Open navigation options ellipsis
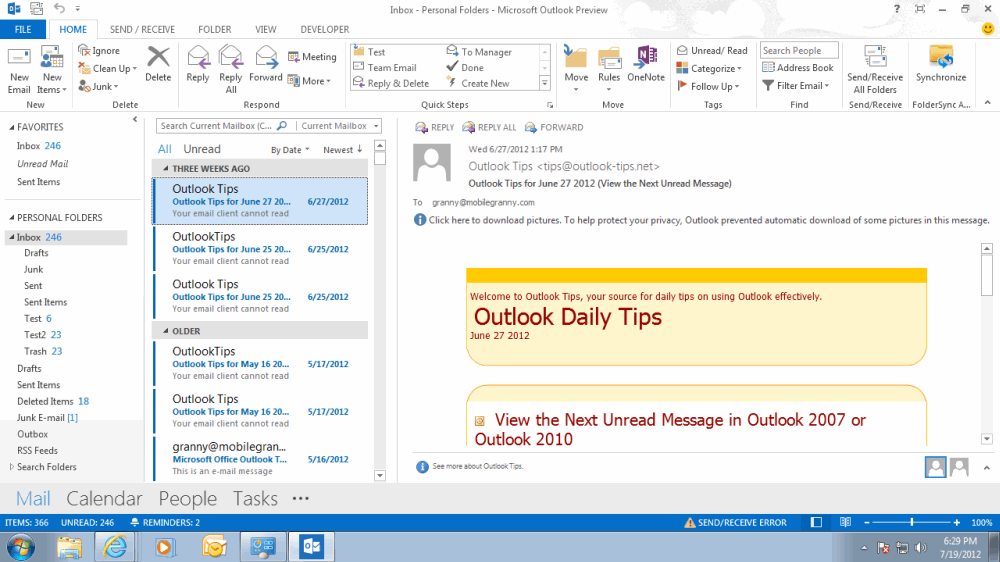1000x562 pixels. click(x=300, y=498)
